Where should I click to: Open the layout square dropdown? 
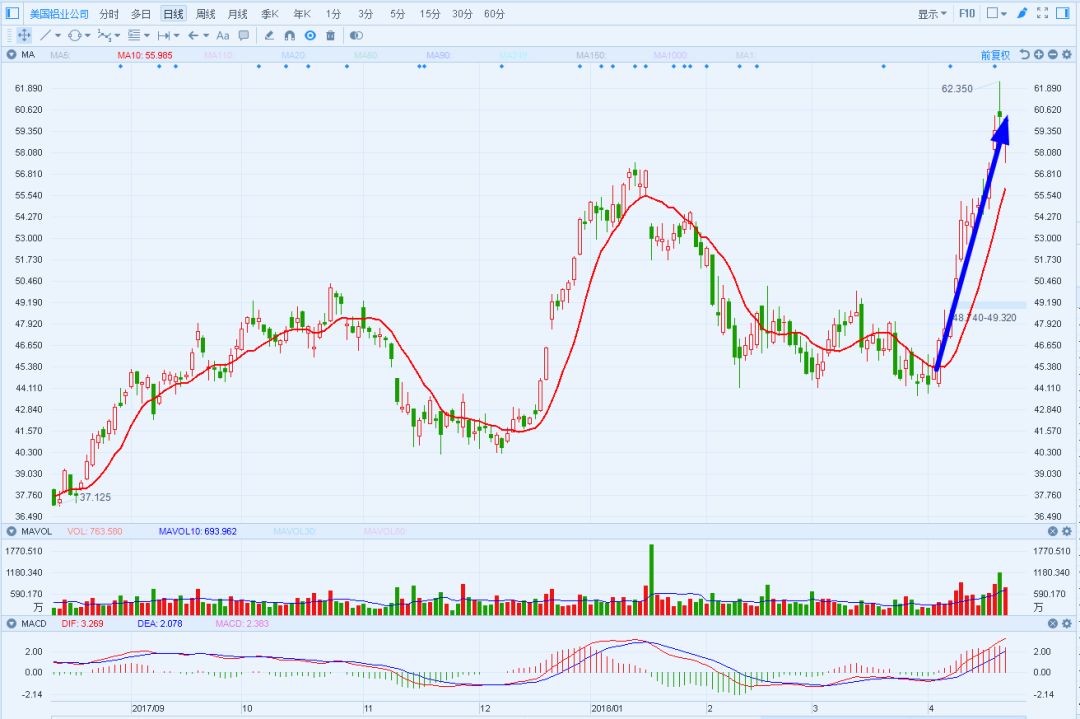(997, 13)
